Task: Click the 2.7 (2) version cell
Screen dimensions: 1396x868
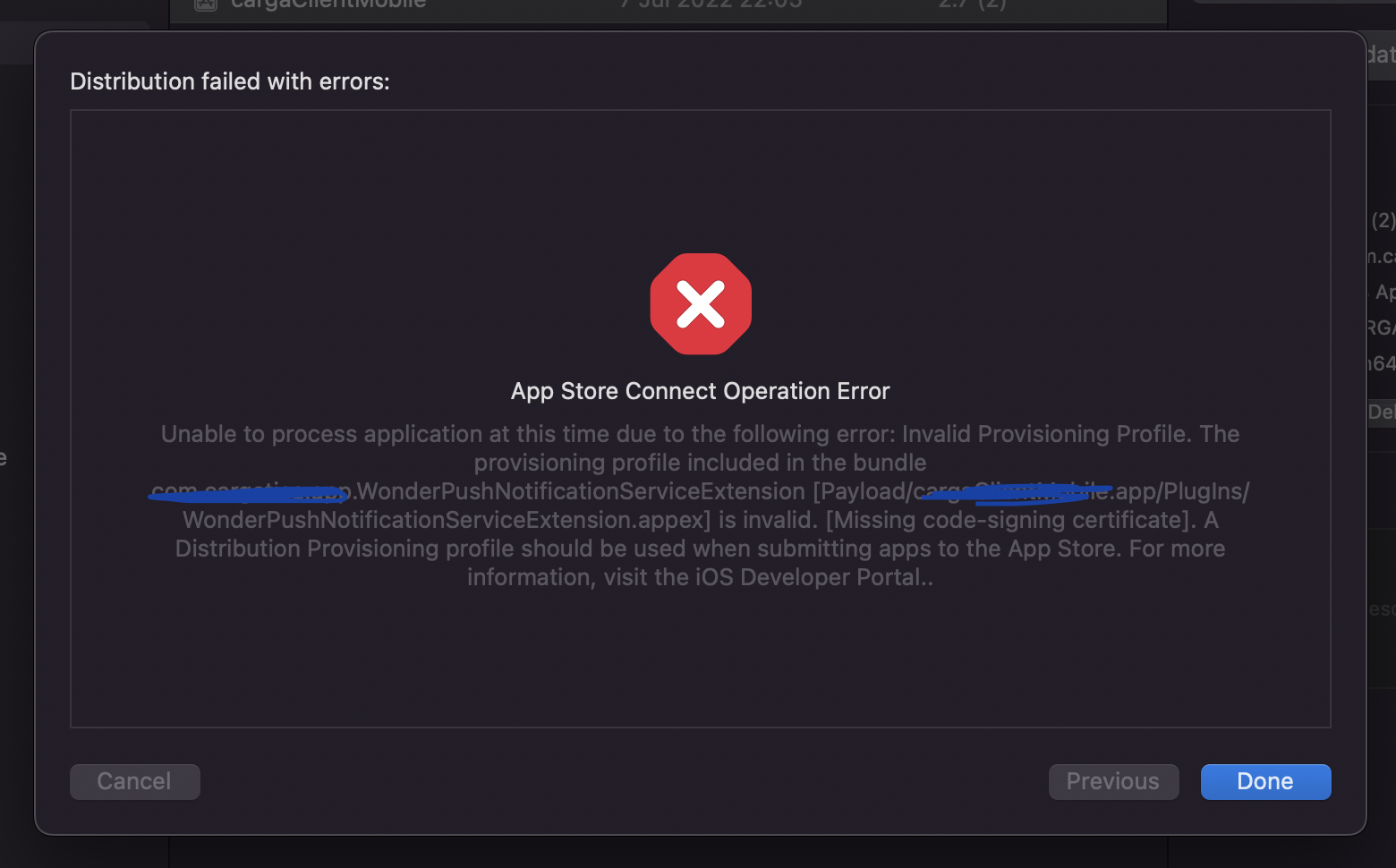Action: pyautogui.click(x=972, y=4)
